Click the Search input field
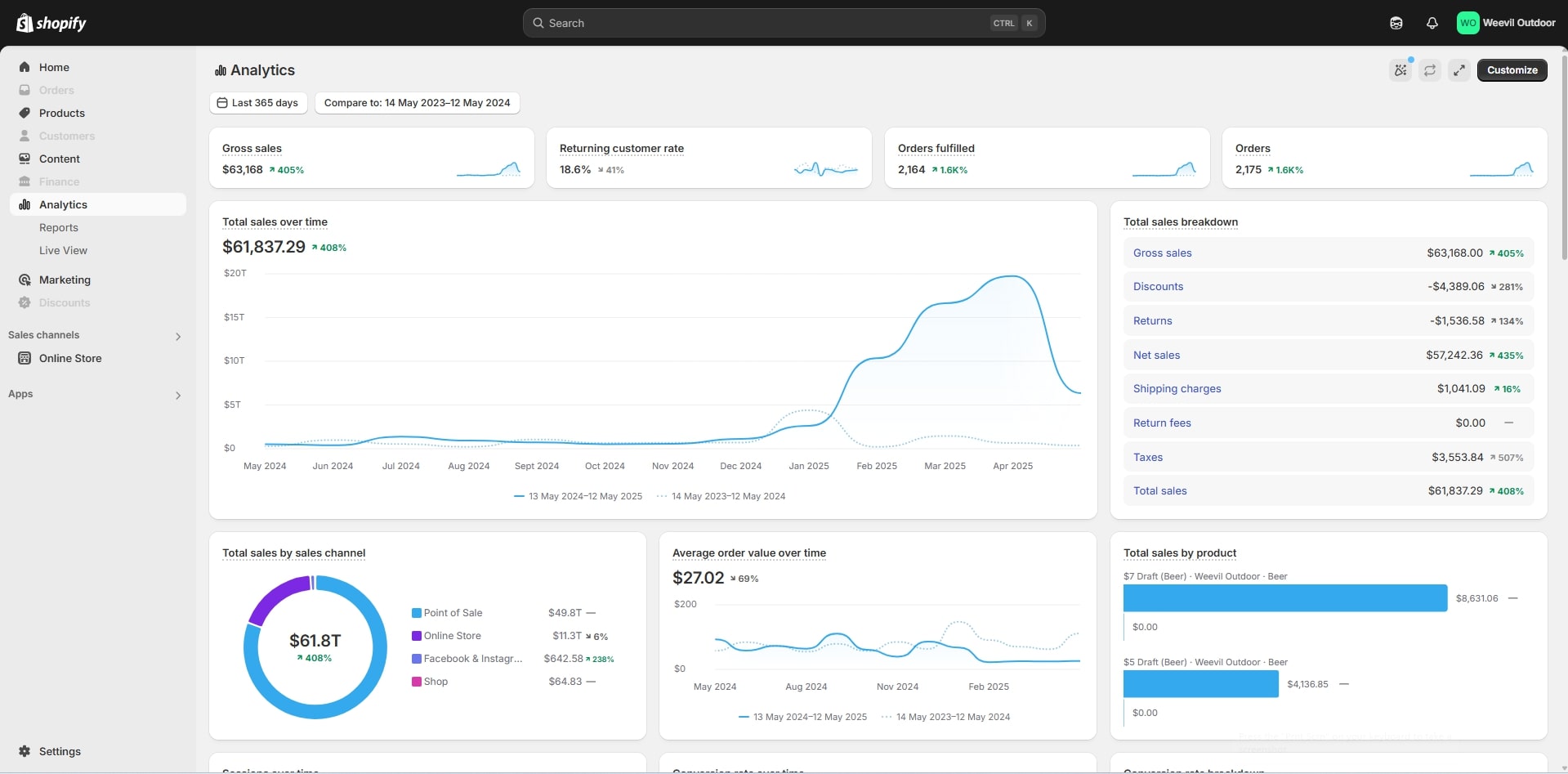 pos(768,23)
